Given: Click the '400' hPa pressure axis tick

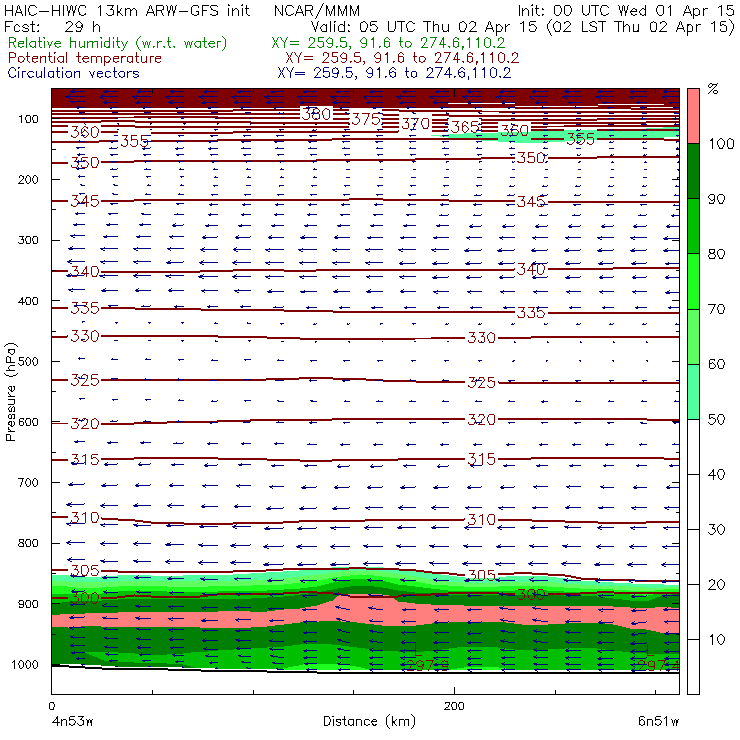Looking at the screenshot, I should pos(28,301).
